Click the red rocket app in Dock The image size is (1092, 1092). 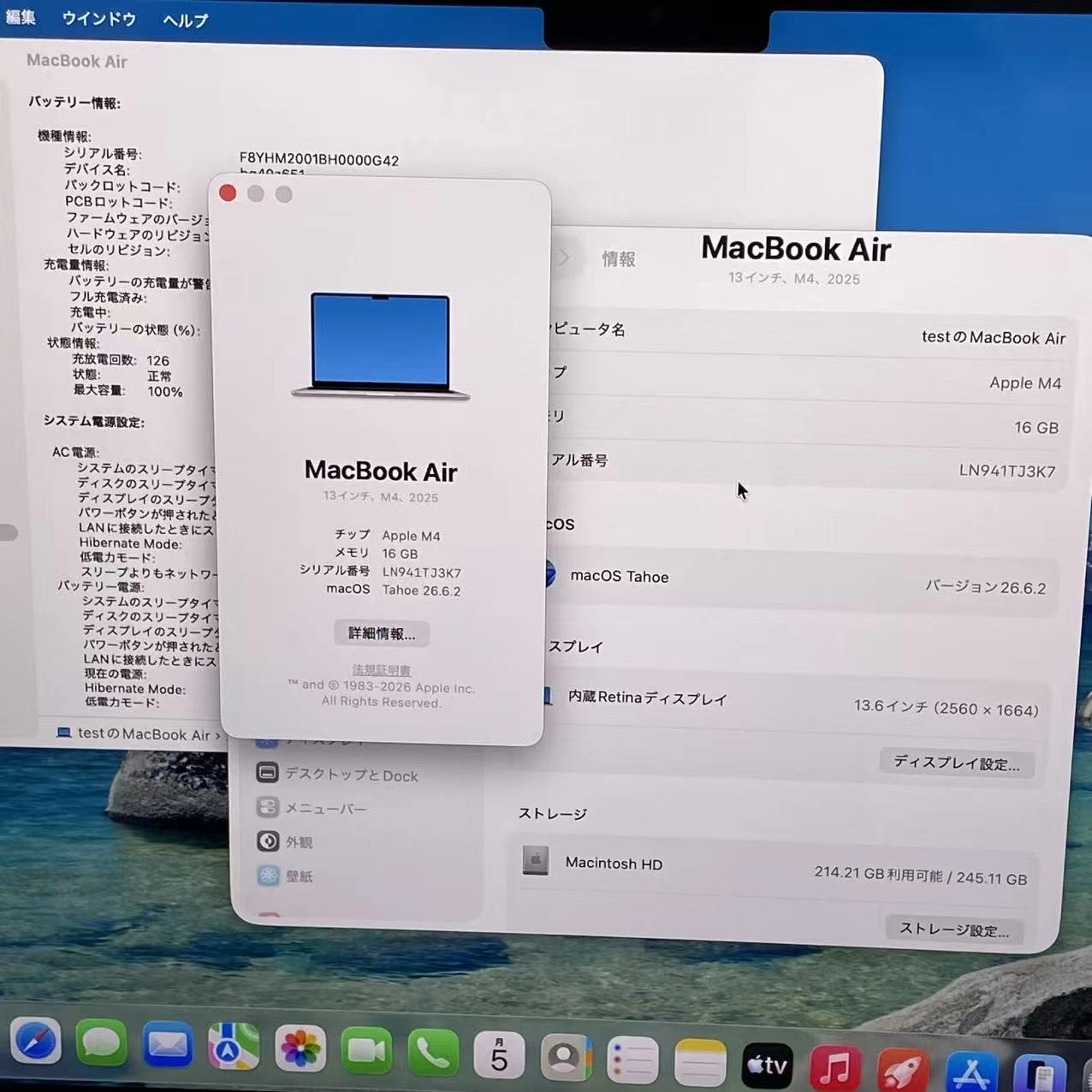pos(902,1070)
